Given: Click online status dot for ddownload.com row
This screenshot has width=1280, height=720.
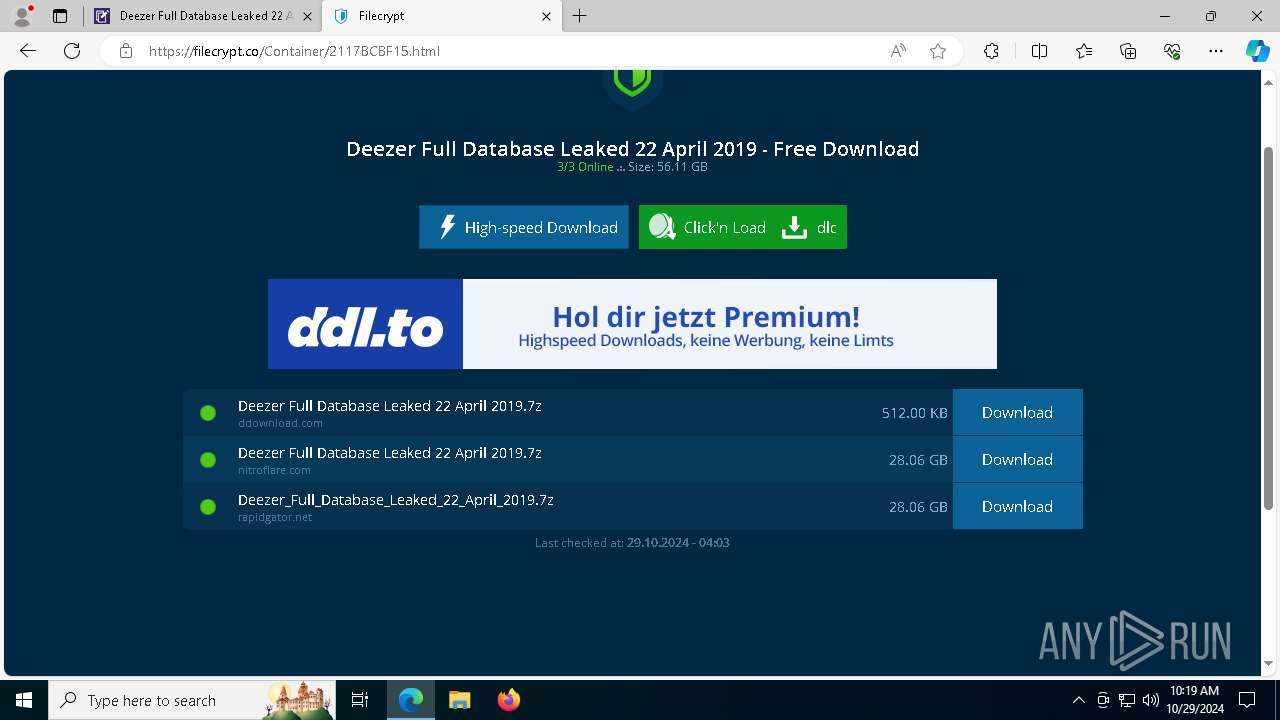Looking at the screenshot, I should pyautogui.click(x=208, y=413).
